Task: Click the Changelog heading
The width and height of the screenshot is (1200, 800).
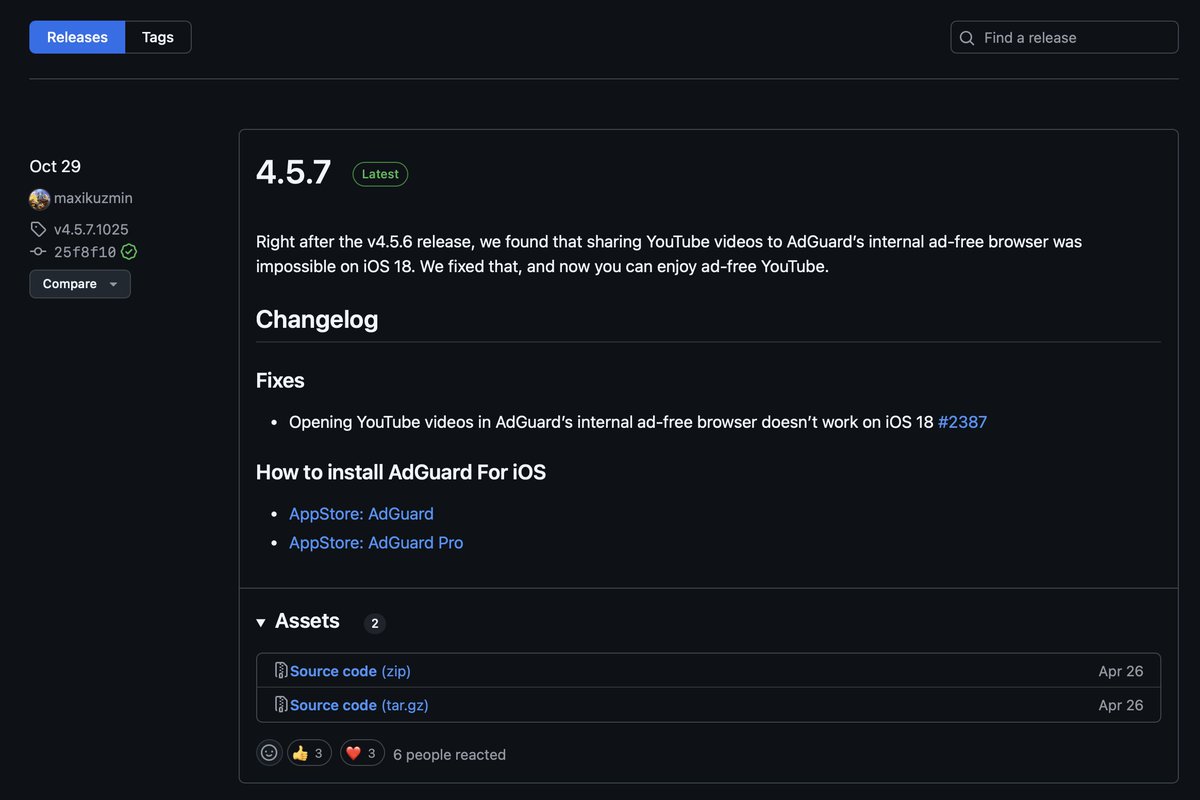Action: pyautogui.click(x=317, y=320)
